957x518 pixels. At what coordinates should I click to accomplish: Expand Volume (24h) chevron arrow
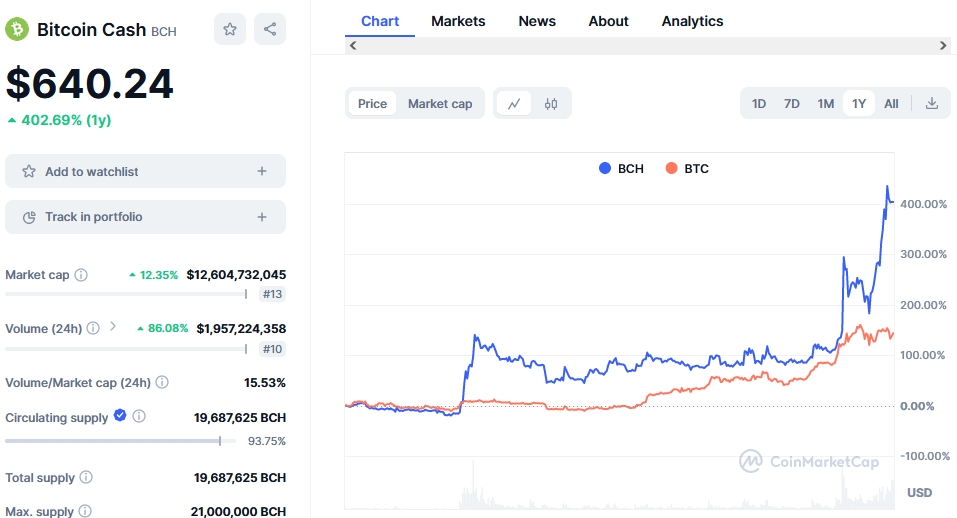(x=113, y=327)
